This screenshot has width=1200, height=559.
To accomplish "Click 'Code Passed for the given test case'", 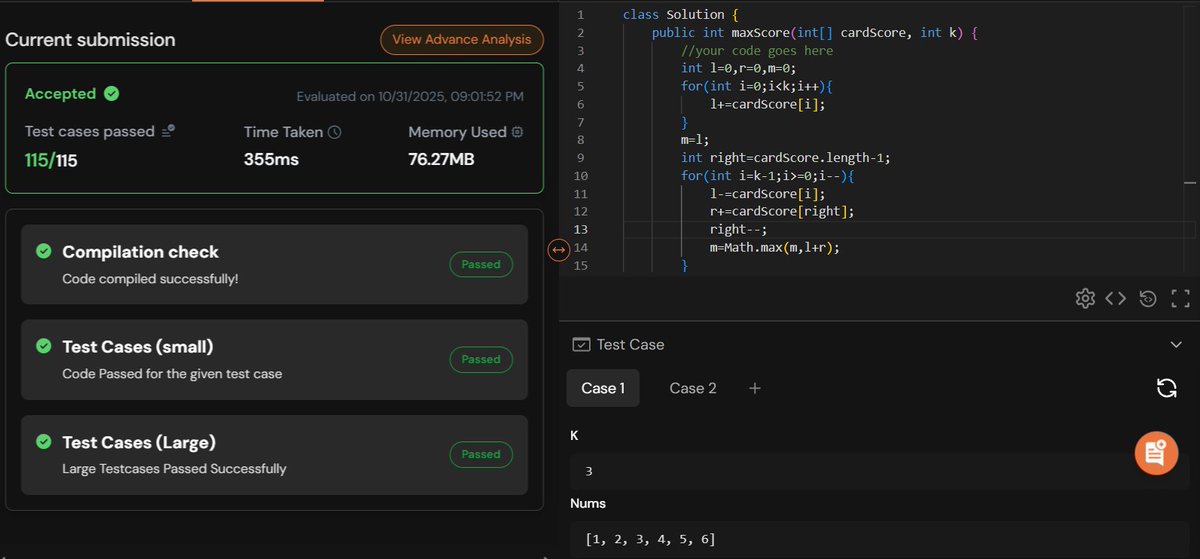I will (172, 374).
